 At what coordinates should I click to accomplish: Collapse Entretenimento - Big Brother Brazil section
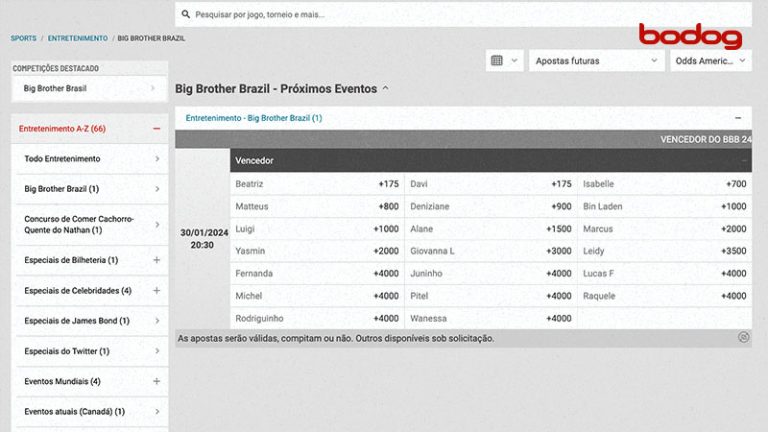737,118
